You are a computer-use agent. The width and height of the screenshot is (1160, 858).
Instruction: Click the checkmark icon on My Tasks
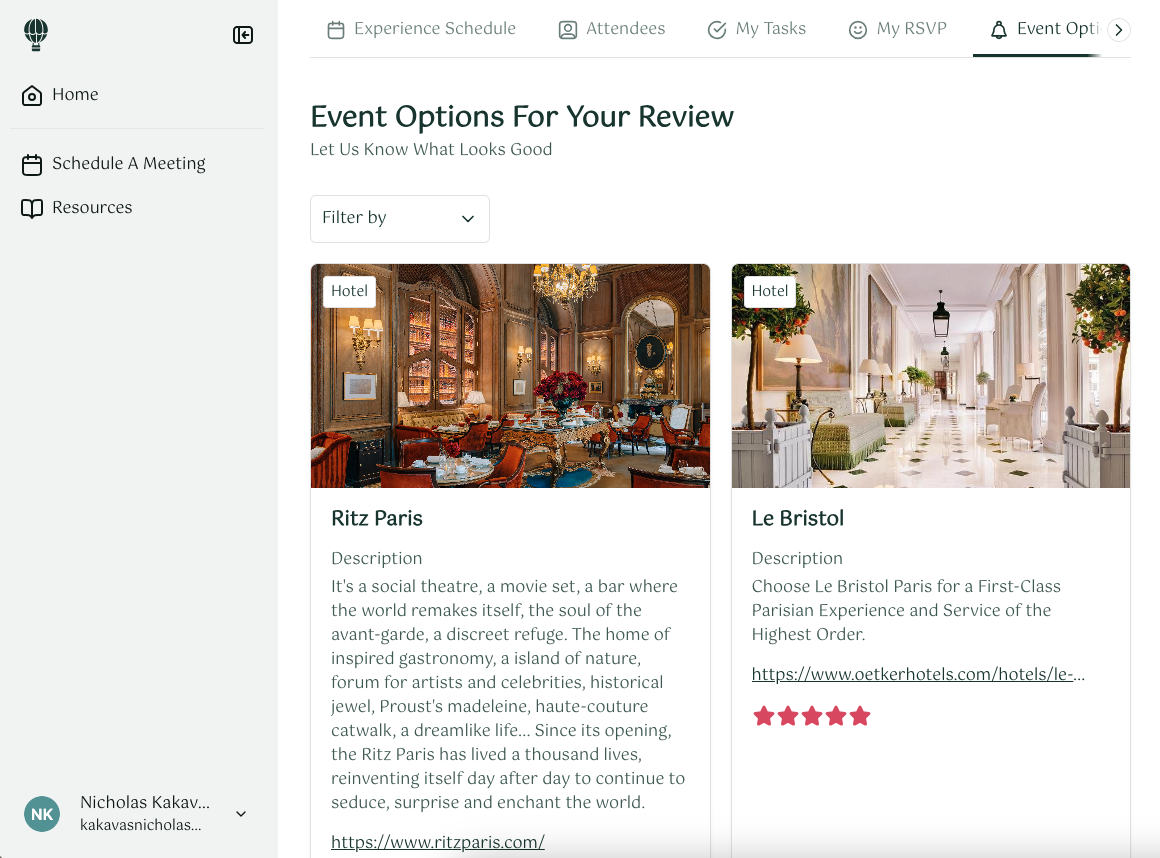(x=716, y=29)
